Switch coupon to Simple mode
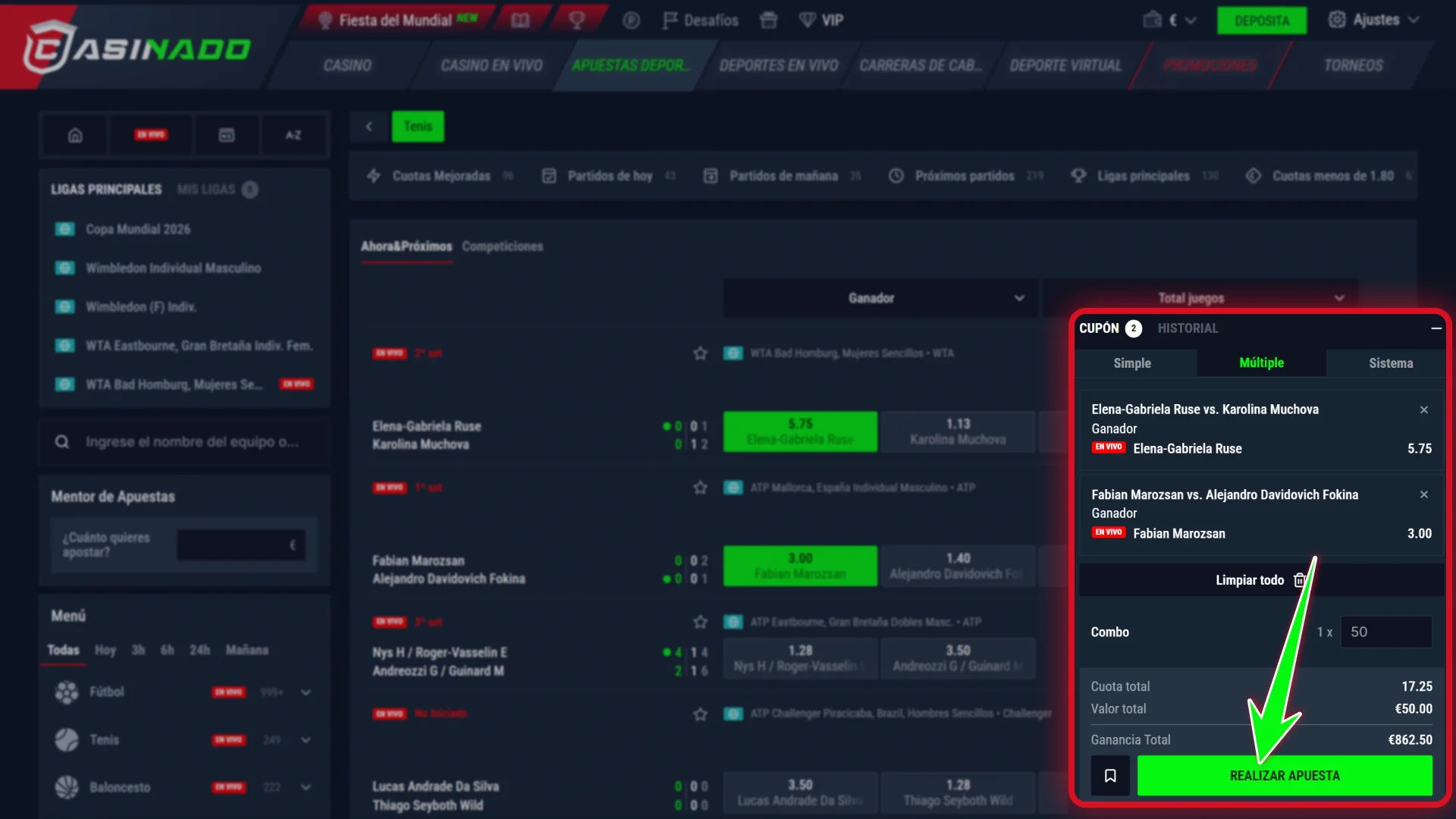Image resolution: width=1456 pixels, height=819 pixels. (x=1132, y=363)
